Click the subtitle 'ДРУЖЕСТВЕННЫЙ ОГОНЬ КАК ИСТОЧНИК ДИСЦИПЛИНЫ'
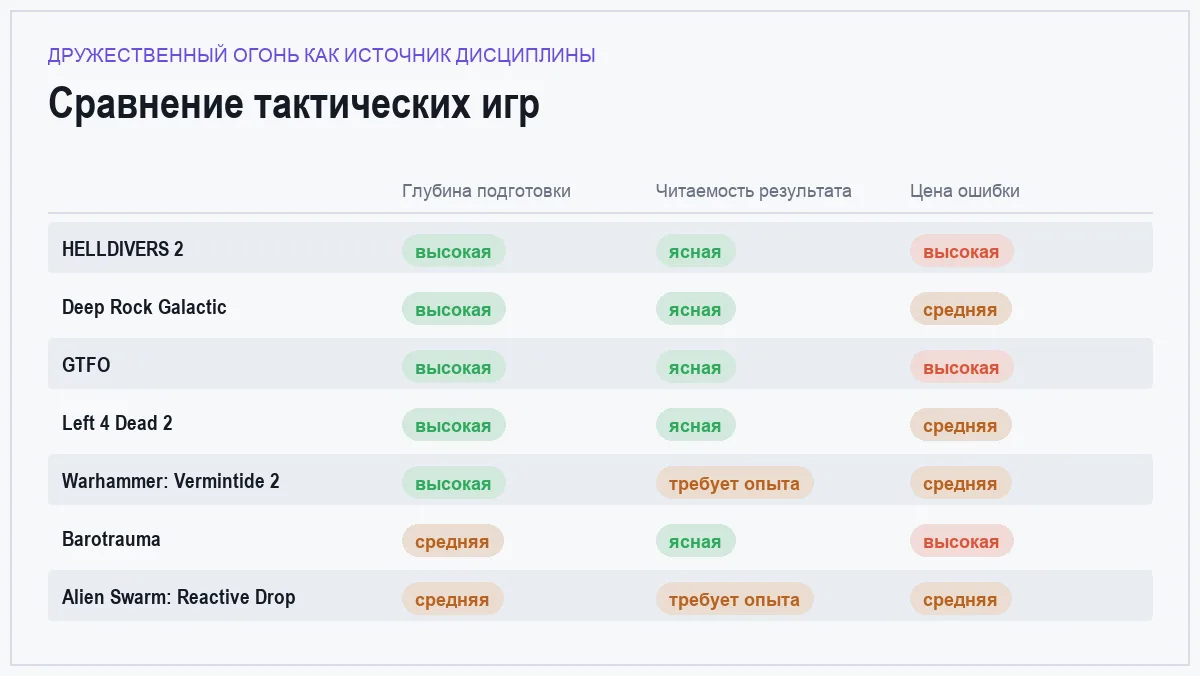Image resolution: width=1200 pixels, height=676 pixels. 321,56
